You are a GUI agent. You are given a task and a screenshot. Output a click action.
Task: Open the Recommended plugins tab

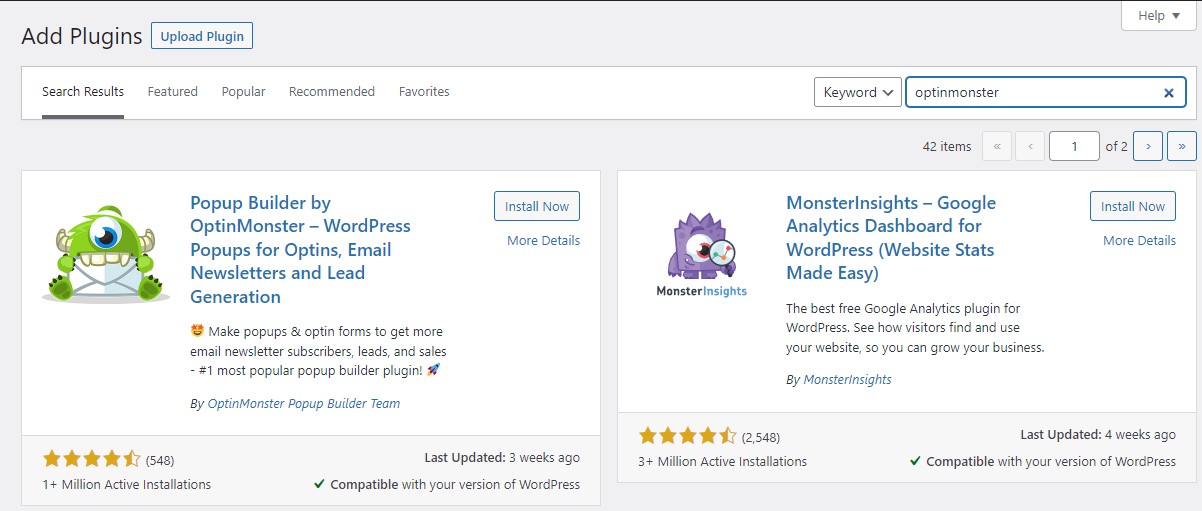tap(332, 92)
